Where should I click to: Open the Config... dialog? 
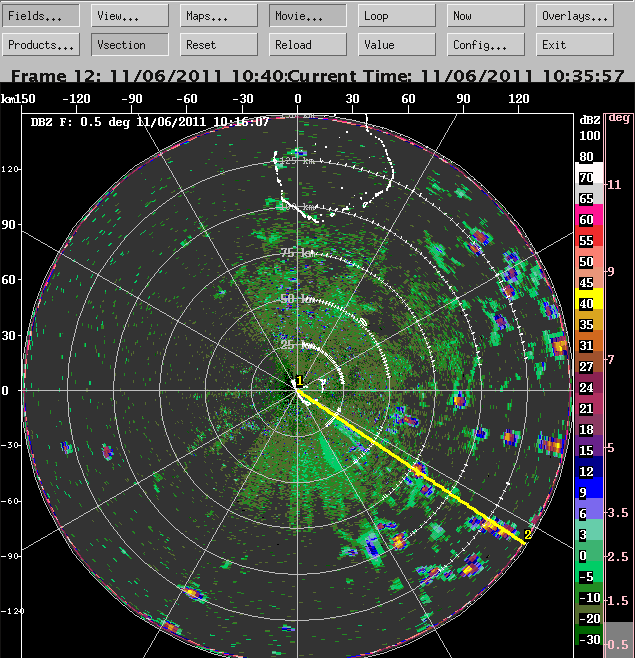coord(486,44)
